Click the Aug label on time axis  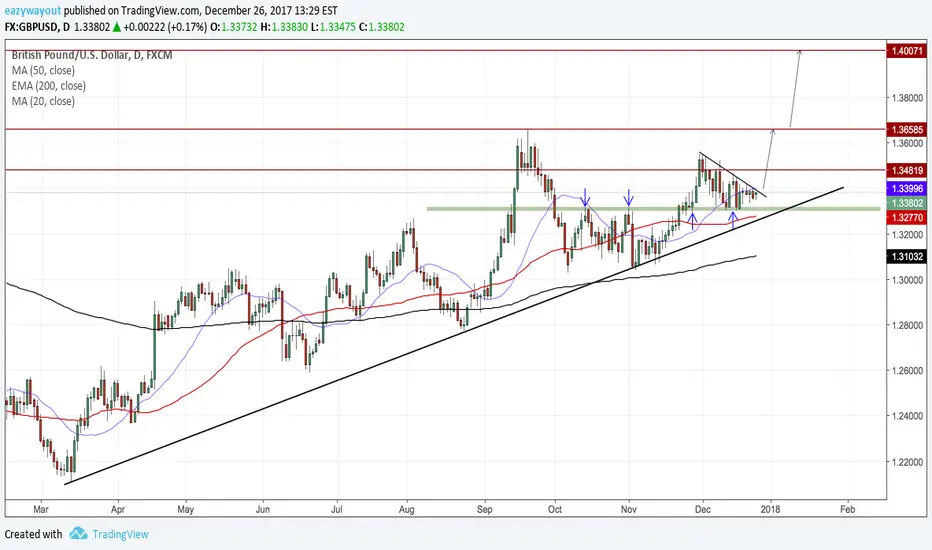(407, 510)
